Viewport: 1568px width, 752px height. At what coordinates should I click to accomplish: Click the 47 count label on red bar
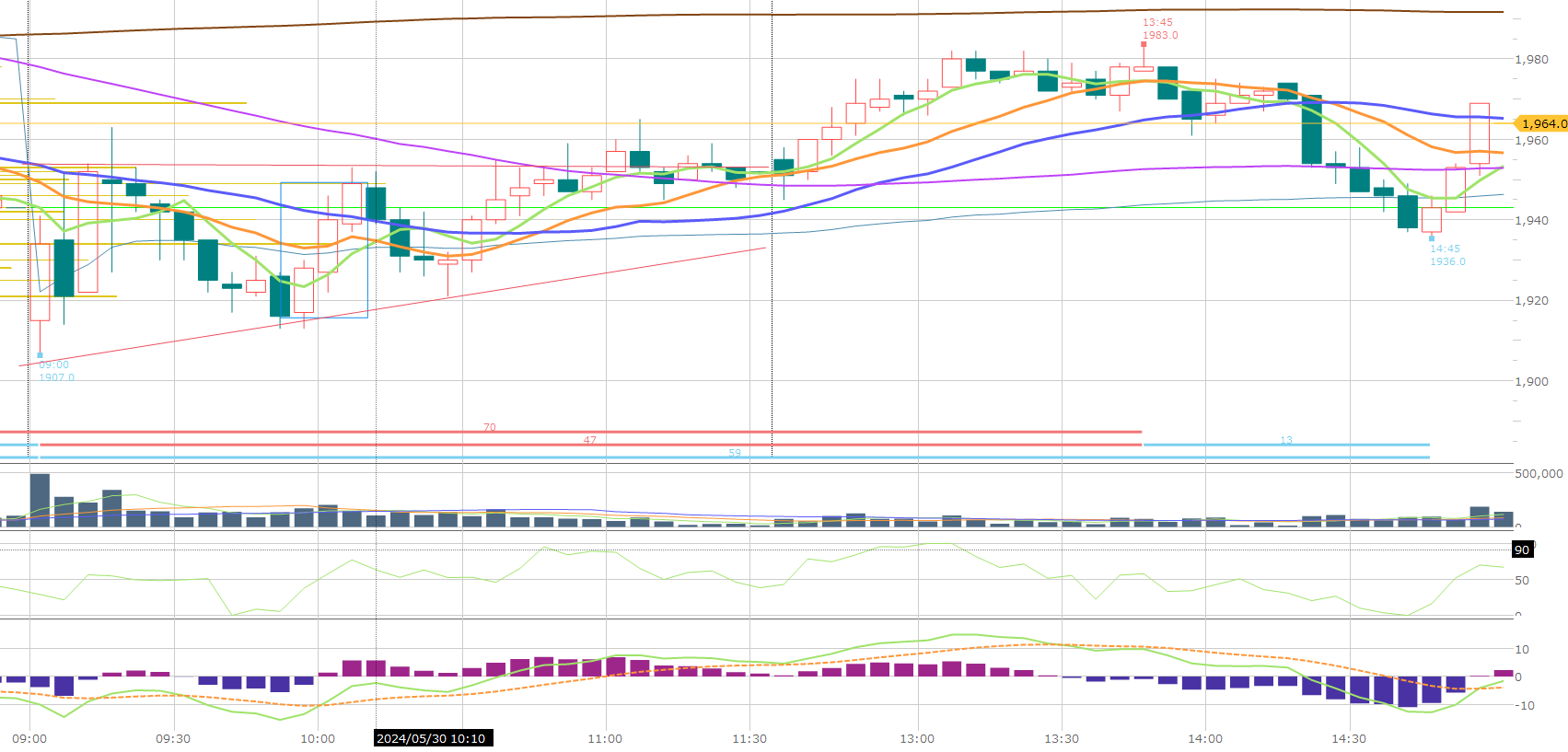tap(589, 440)
